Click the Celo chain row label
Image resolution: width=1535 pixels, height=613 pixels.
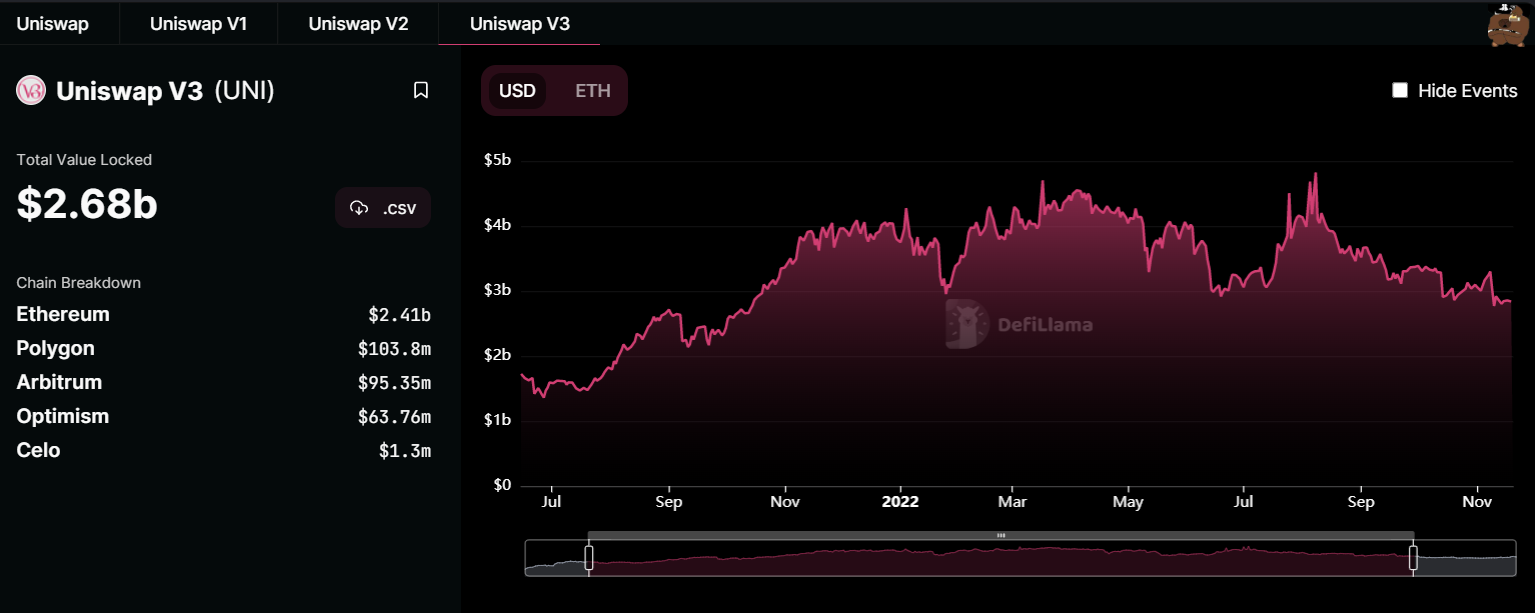38,450
